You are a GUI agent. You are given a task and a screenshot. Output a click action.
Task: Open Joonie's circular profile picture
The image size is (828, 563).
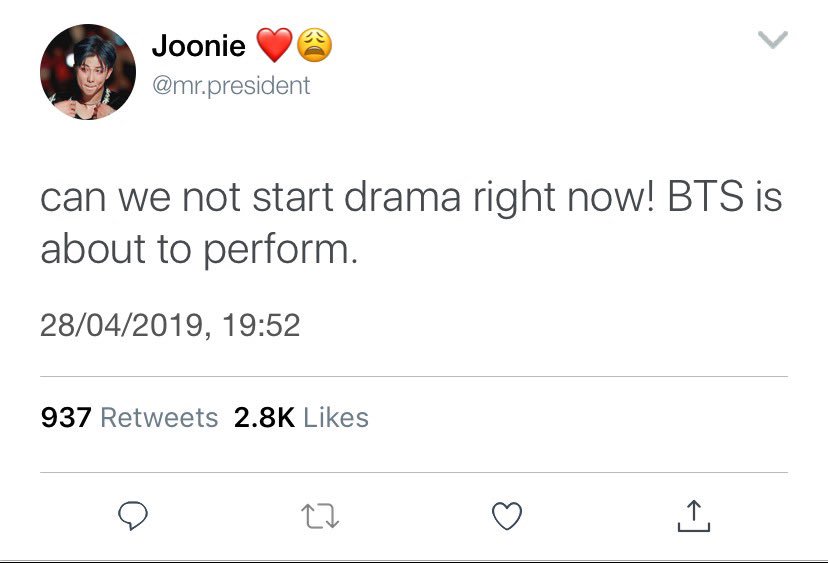[x=88, y=72]
